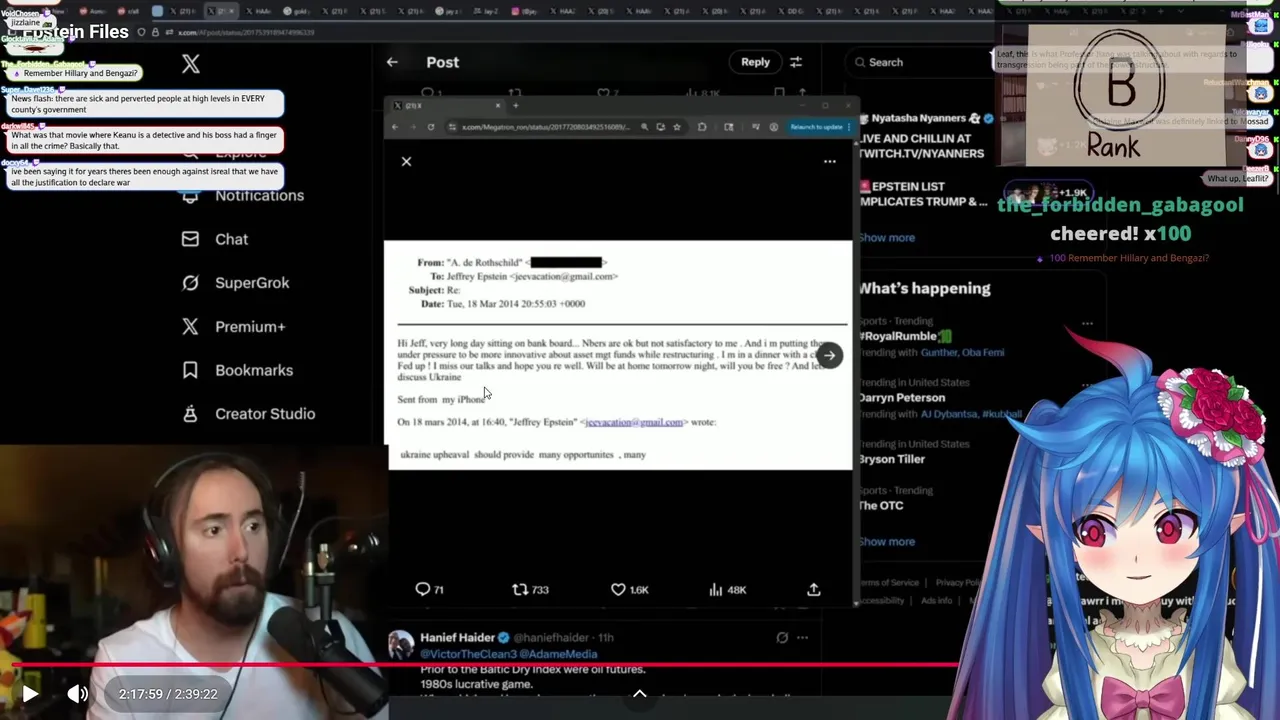
Task: Expand Show more under live streams
Action: [x=886, y=237]
